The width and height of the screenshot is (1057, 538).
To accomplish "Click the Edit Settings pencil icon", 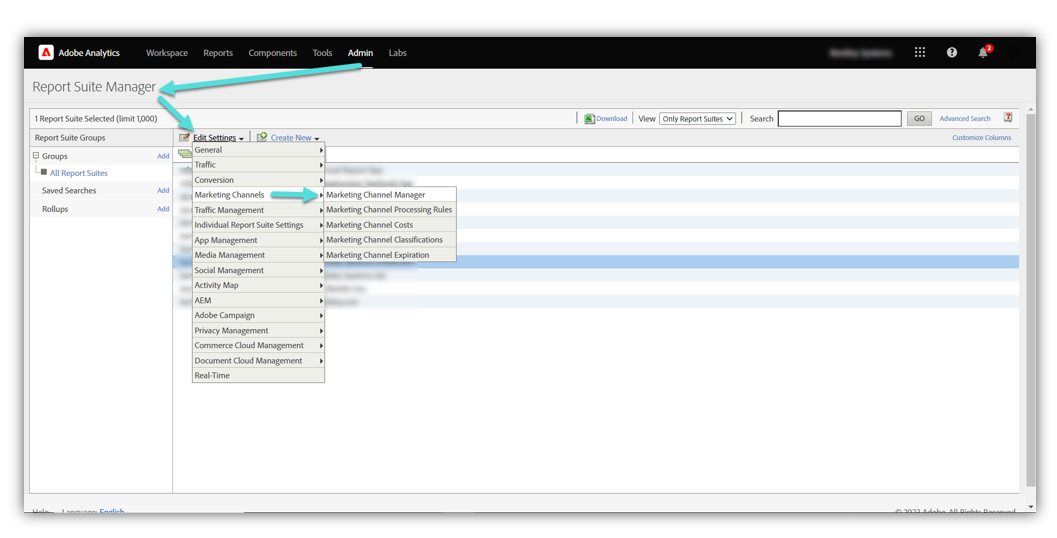I will 185,138.
